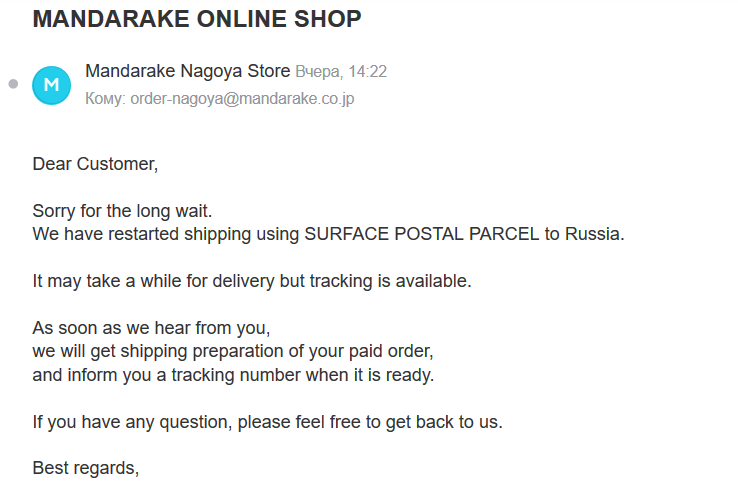Click the "As soon as we hear from you," line
The image size is (738, 489).
tap(151, 328)
